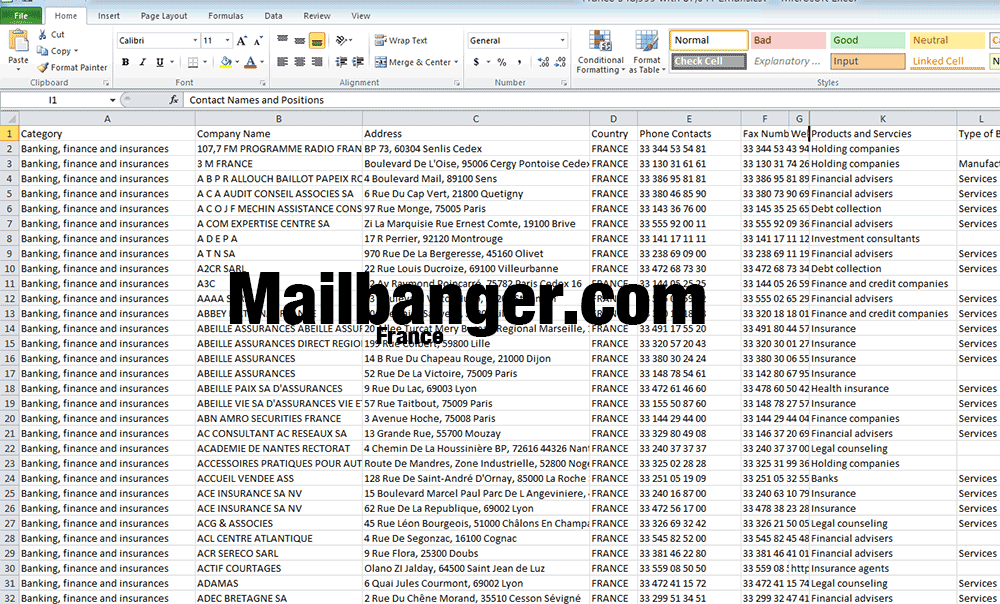Open Format as Table gallery
The width and height of the screenshot is (1000, 604).
click(x=647, y=52)
